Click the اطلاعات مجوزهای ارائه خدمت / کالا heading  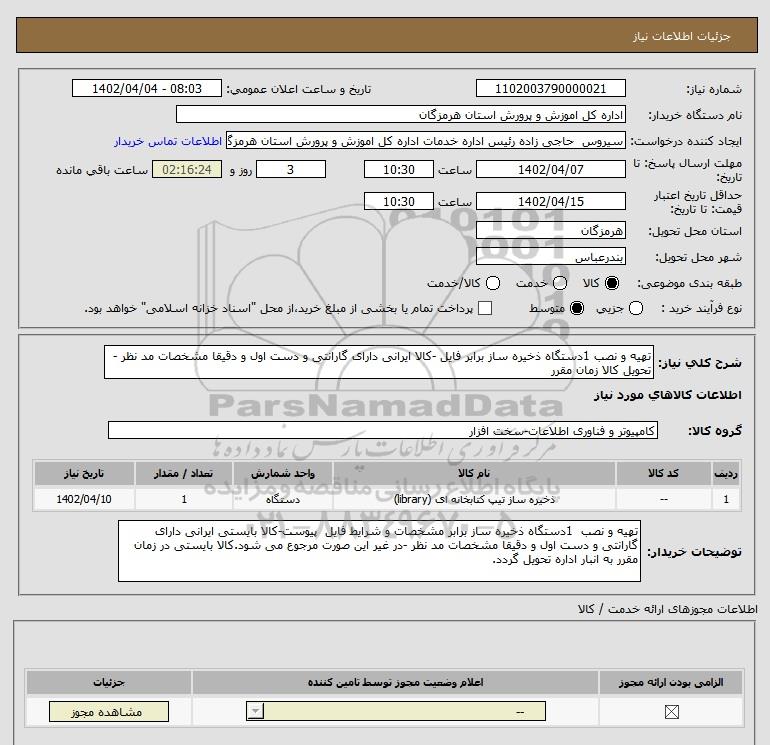[x=667, y=609]
